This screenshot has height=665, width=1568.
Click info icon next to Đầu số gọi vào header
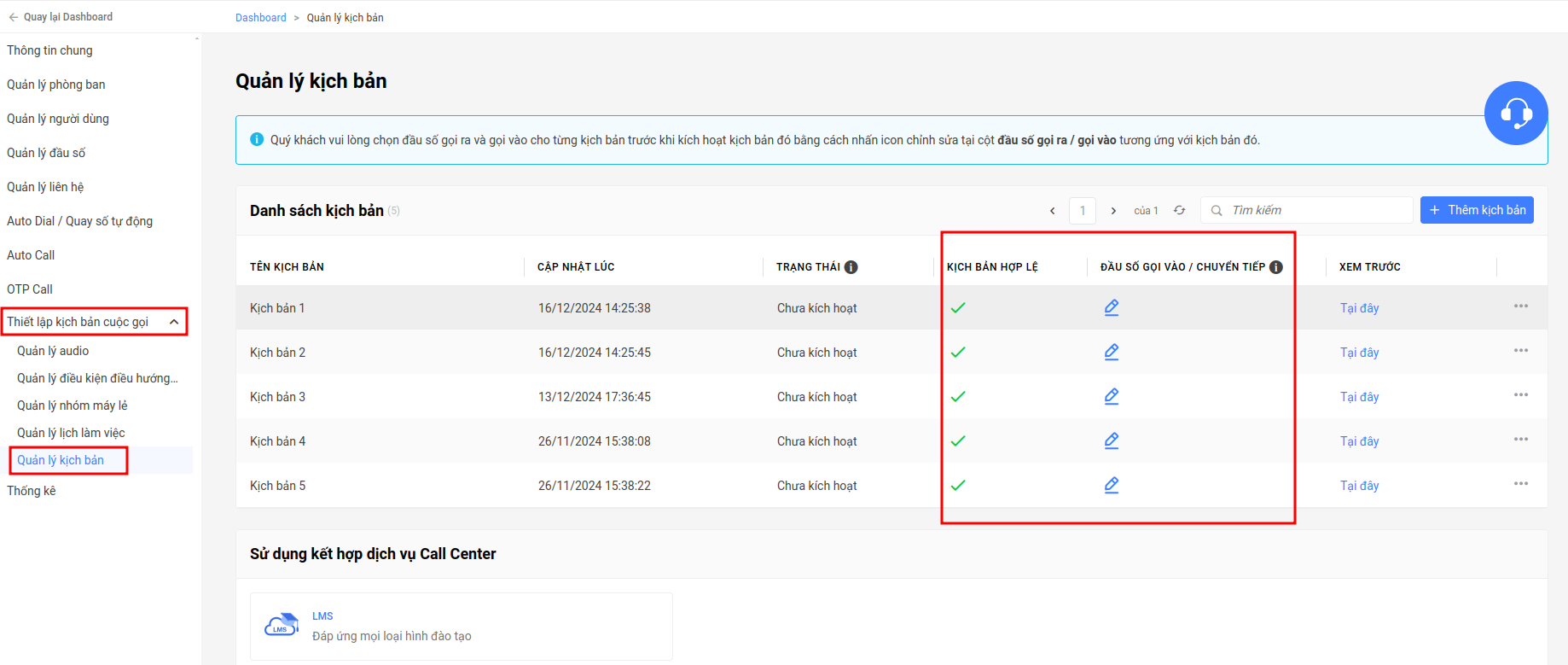tap(1276, 267)
